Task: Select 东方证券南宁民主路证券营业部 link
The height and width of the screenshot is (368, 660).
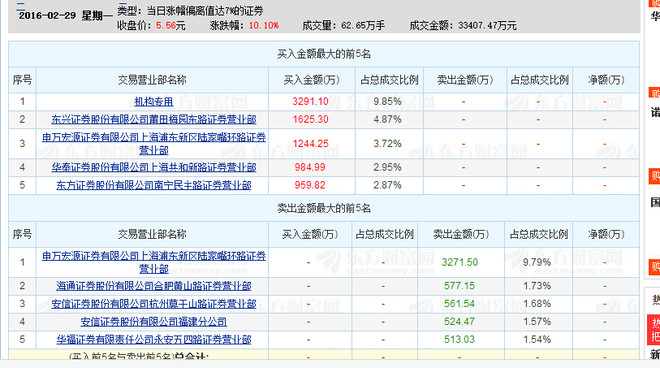Action: [154, 185]
